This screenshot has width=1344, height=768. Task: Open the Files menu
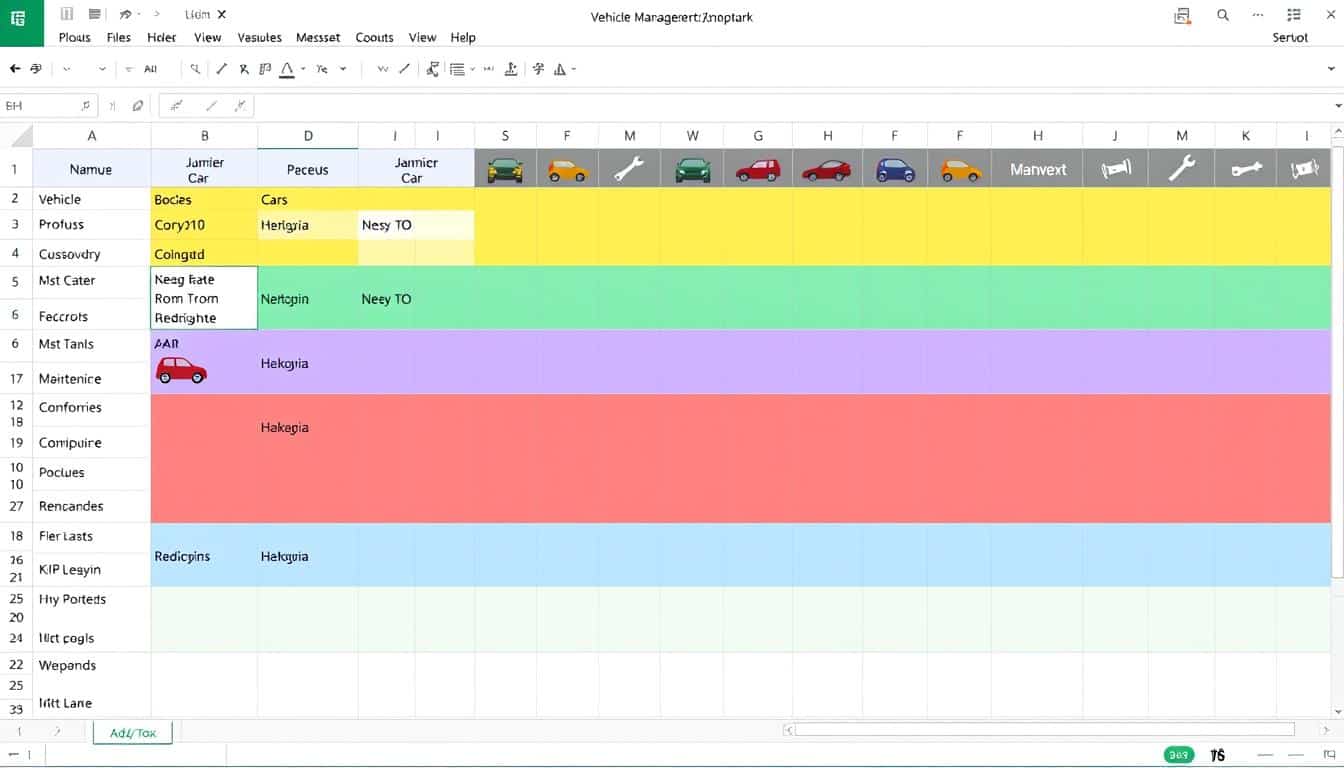pos(118,37)
